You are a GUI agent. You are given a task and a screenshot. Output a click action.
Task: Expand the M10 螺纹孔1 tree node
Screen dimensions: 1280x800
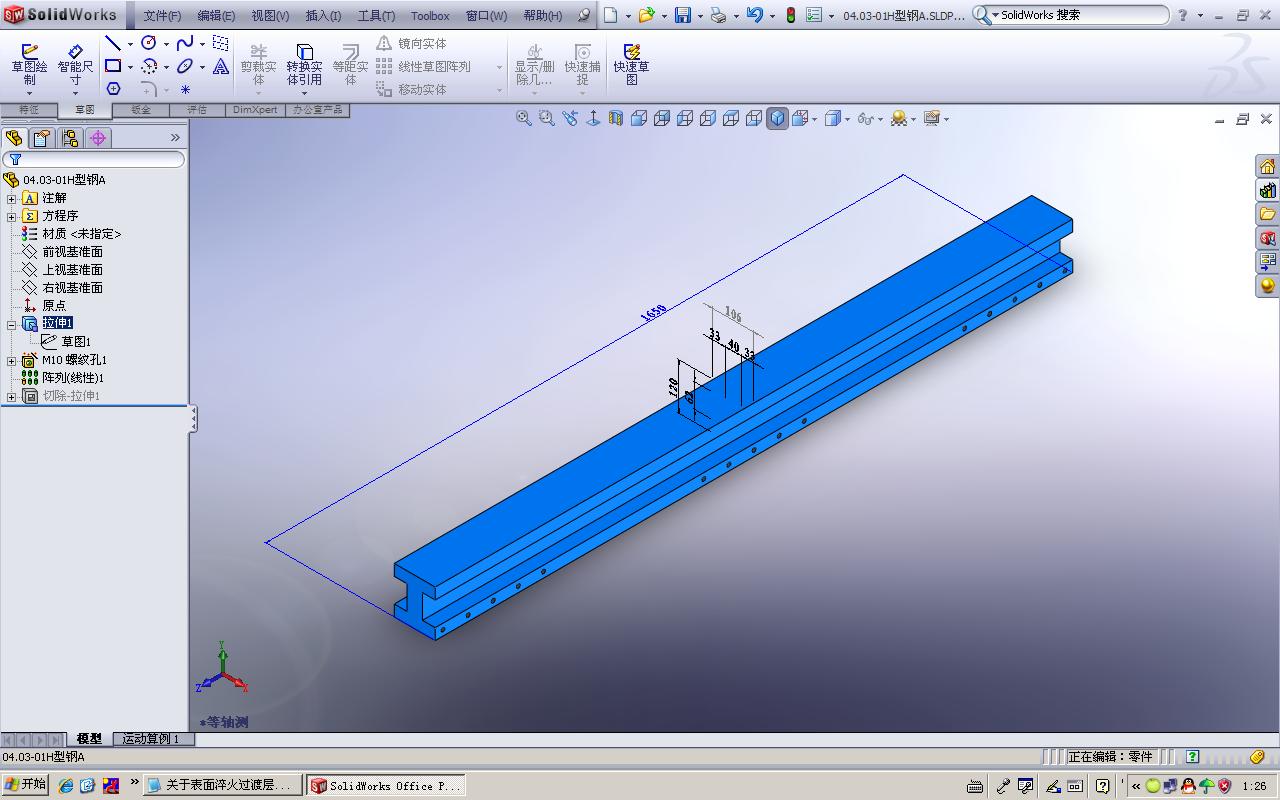pos(11,360)
